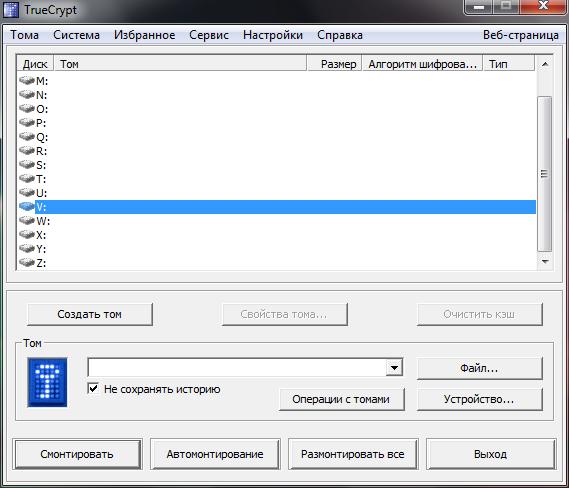
Task: Pick the Q: drive slot icon
Action: tap(27, 136)
